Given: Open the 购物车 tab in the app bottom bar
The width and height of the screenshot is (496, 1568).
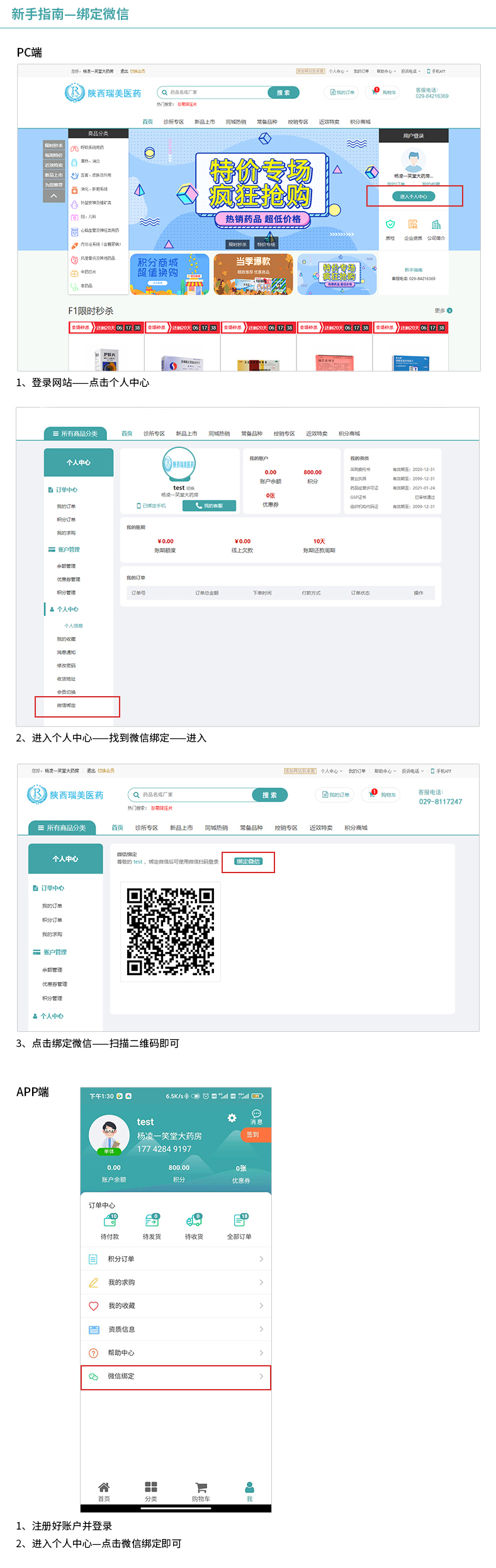Looking at the screenshot, I should (x=201, y=1492).
